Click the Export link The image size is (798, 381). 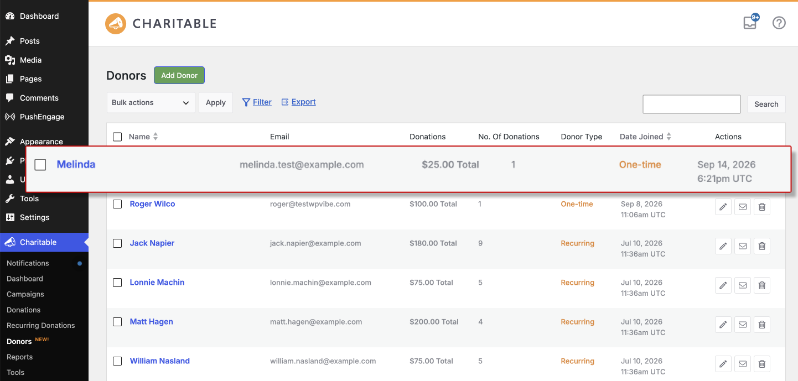(303, 102)
